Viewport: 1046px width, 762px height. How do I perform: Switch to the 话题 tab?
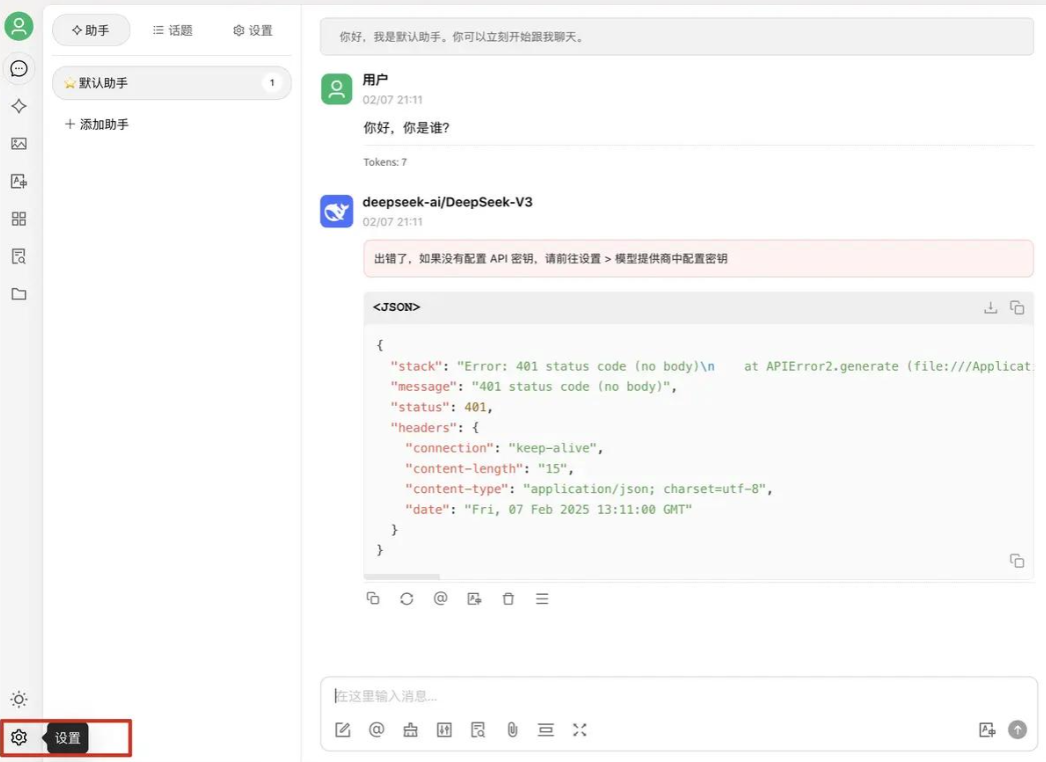click(173, 31)
